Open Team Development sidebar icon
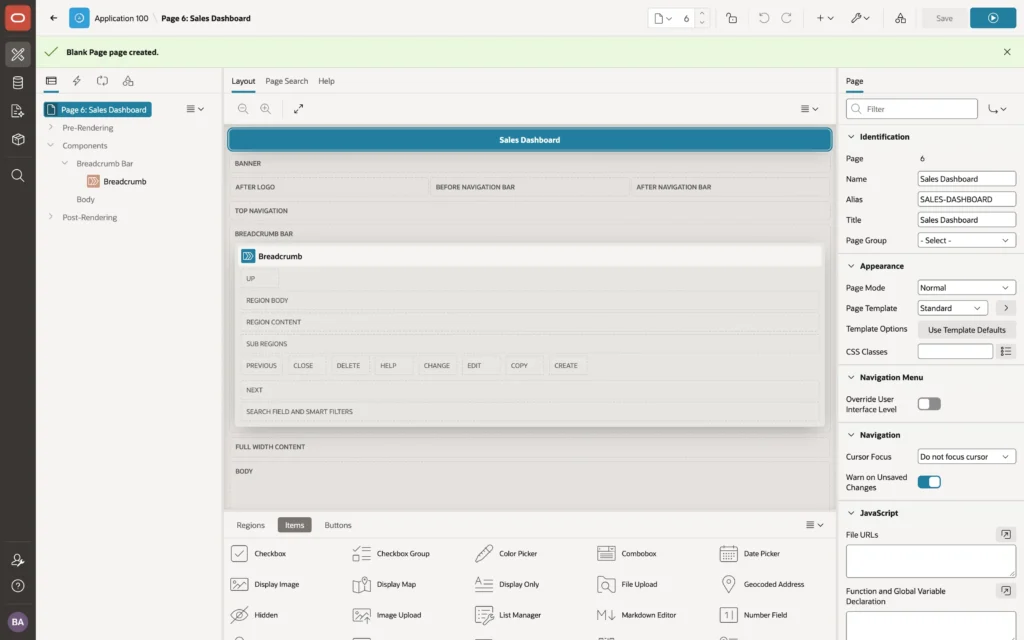This screenshot has width=1024, height=640. pyautogui.click(x=18, y=111)
